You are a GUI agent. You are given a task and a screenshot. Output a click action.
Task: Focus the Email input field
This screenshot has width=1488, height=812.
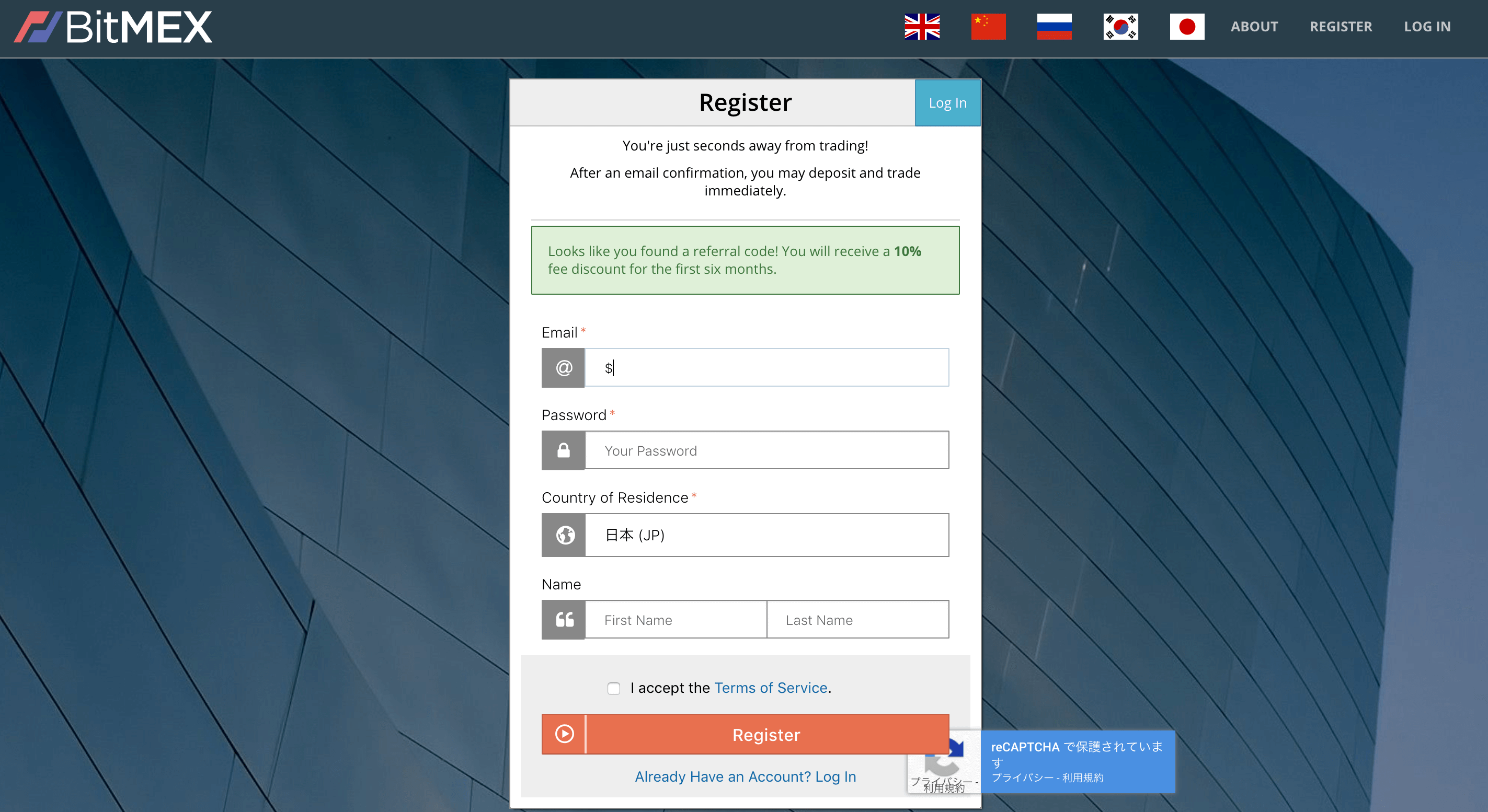point(766,368)
